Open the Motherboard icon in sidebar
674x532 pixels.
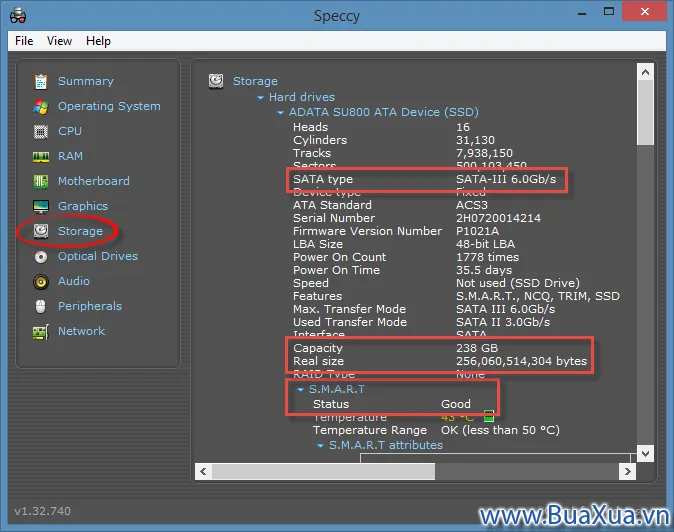click(41, 181)
